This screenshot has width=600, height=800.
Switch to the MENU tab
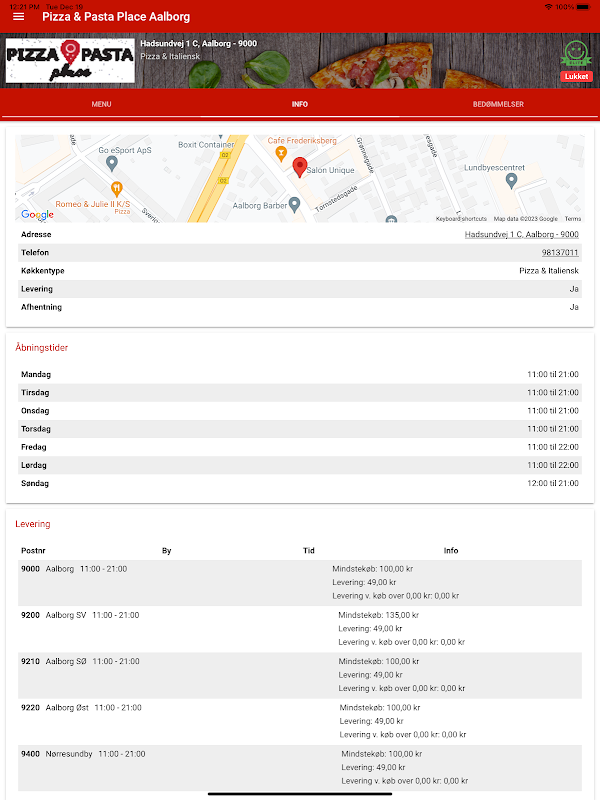point(101,104)
